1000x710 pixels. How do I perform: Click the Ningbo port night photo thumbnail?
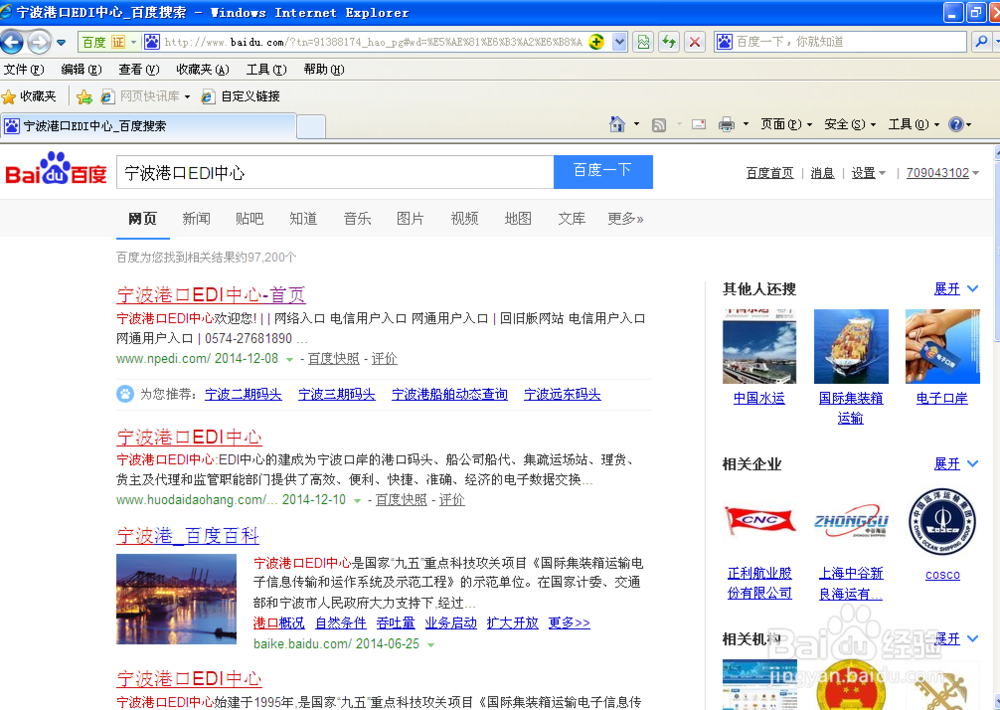click(176, 599)
